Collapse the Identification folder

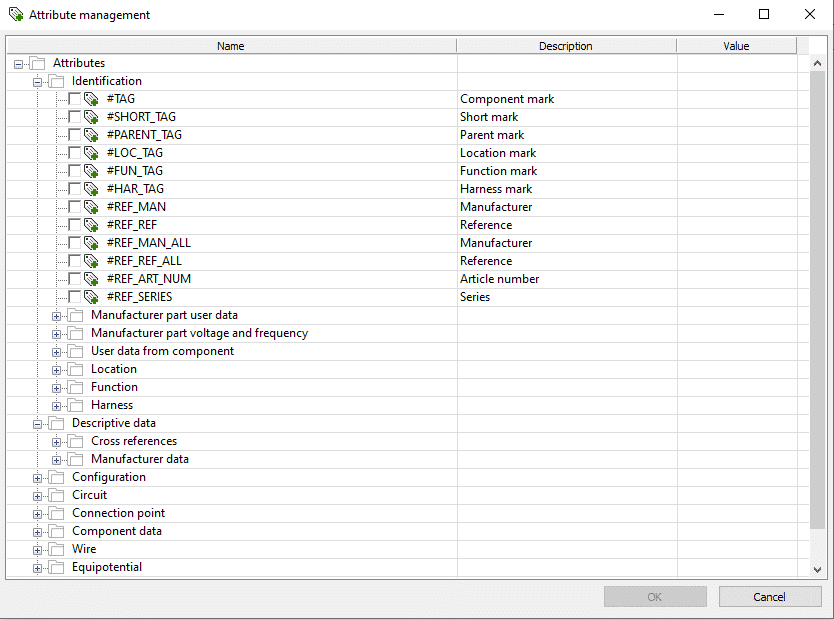pos(38,82)
